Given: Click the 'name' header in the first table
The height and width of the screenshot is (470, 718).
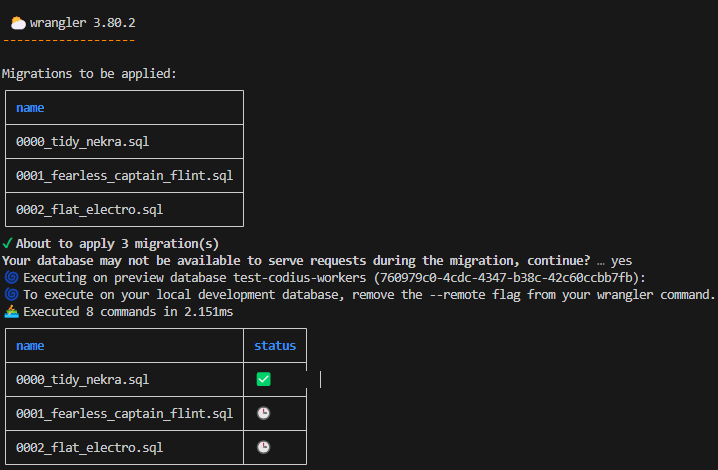Looking at the screenshot, I should coord(30,108).
